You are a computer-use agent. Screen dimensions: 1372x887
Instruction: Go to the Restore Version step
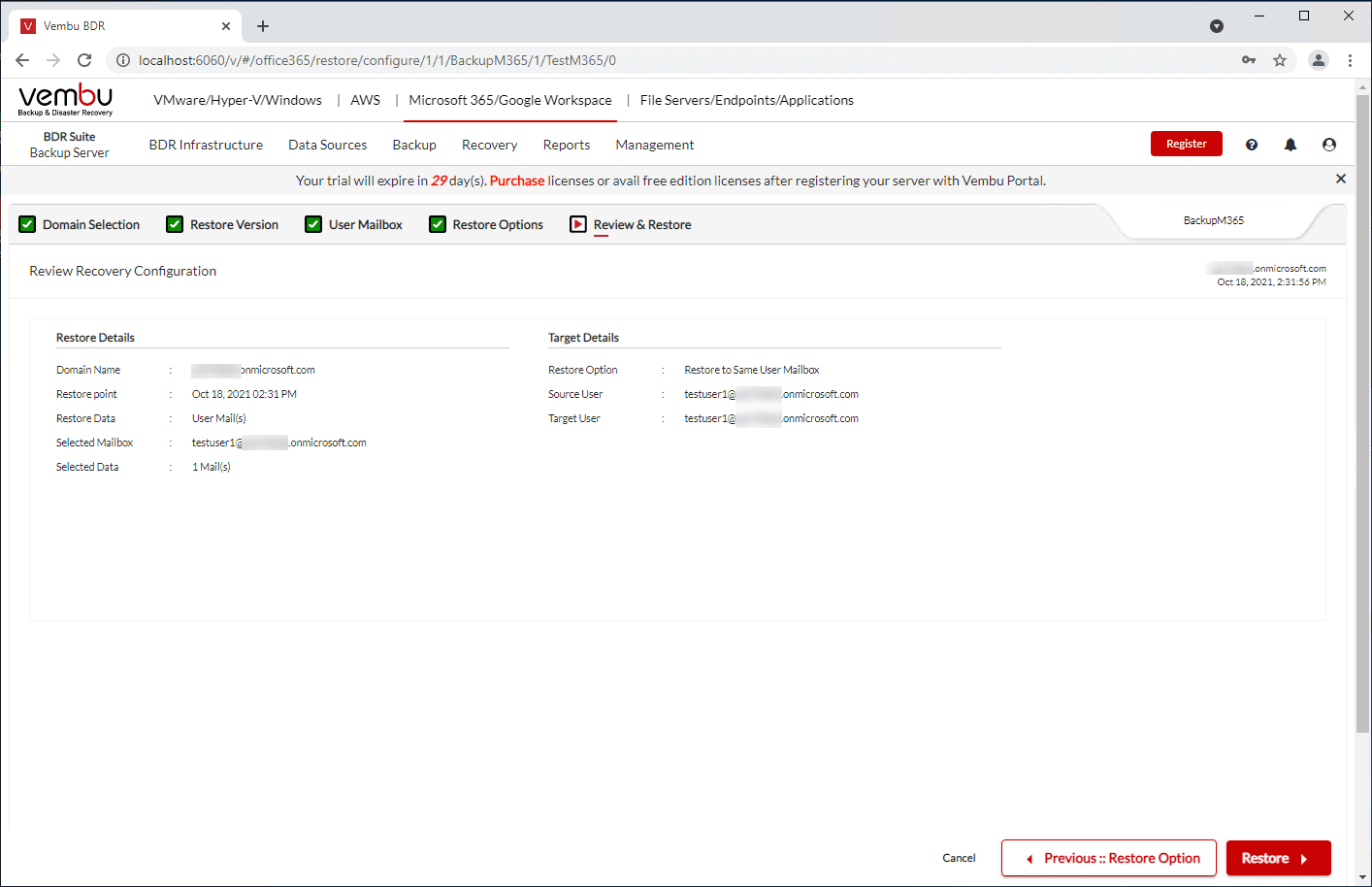[x=234, y=224]
